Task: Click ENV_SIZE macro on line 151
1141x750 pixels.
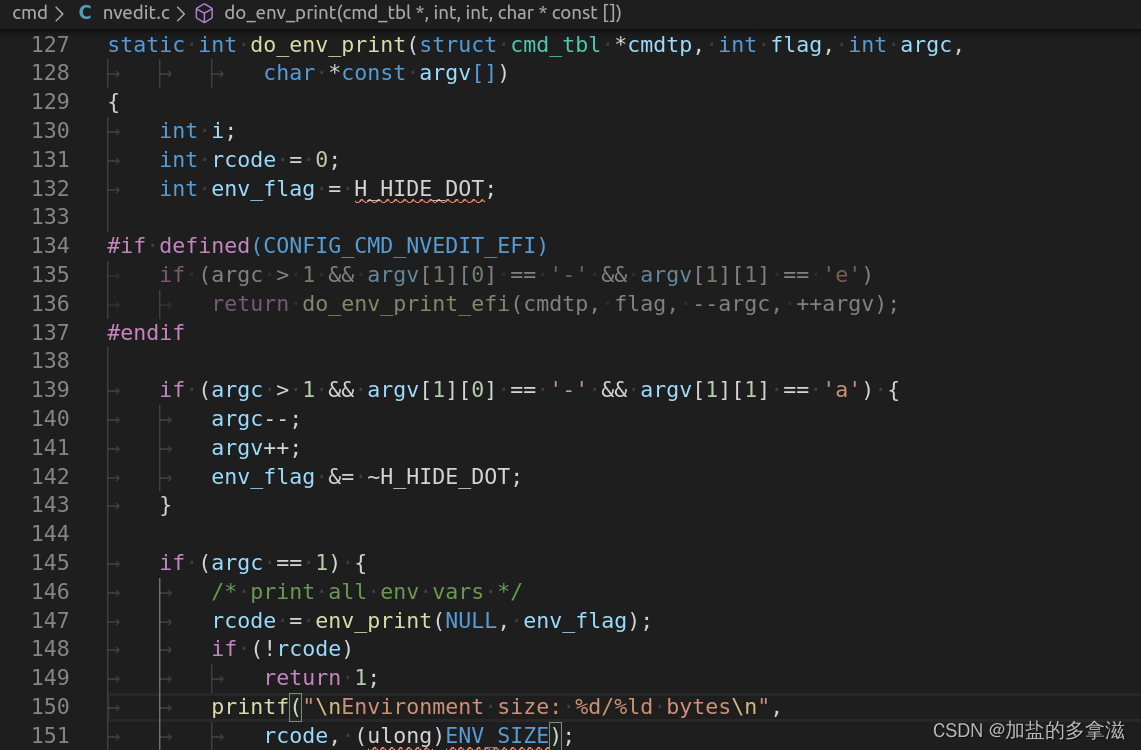Action: (x=497, y=736)
